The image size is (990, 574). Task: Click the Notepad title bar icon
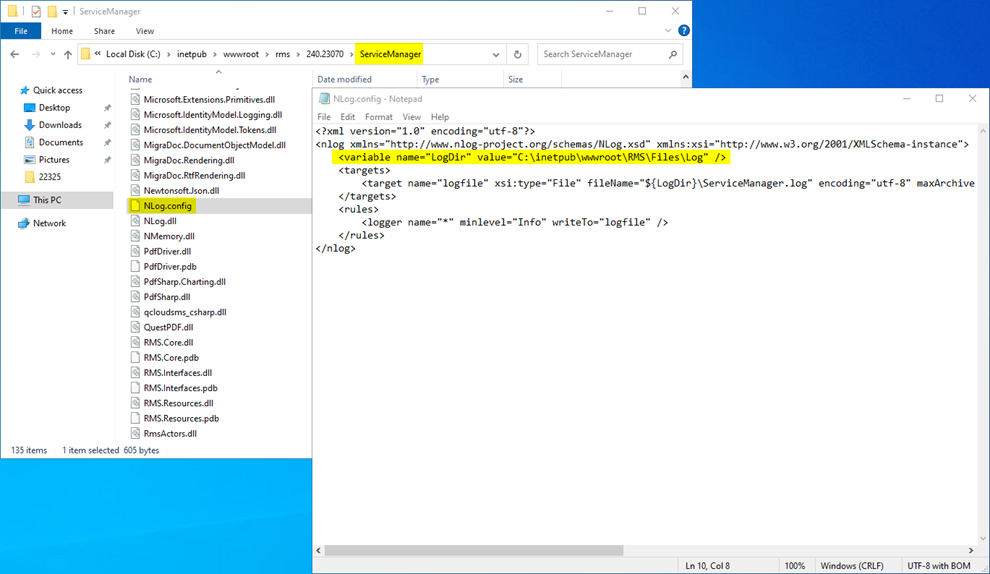coord(324,99)
